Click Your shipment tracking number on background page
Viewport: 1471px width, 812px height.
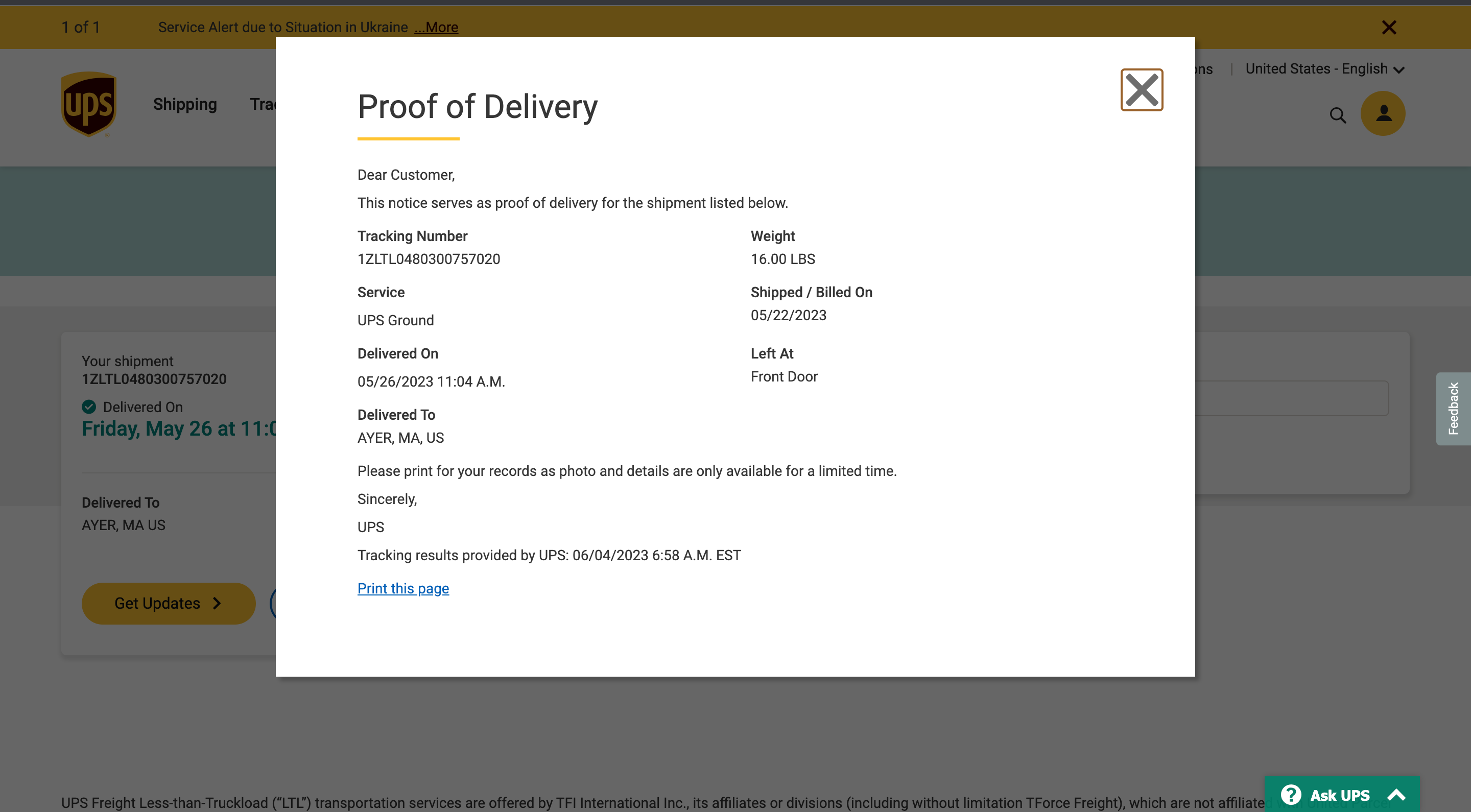[154, 378]
